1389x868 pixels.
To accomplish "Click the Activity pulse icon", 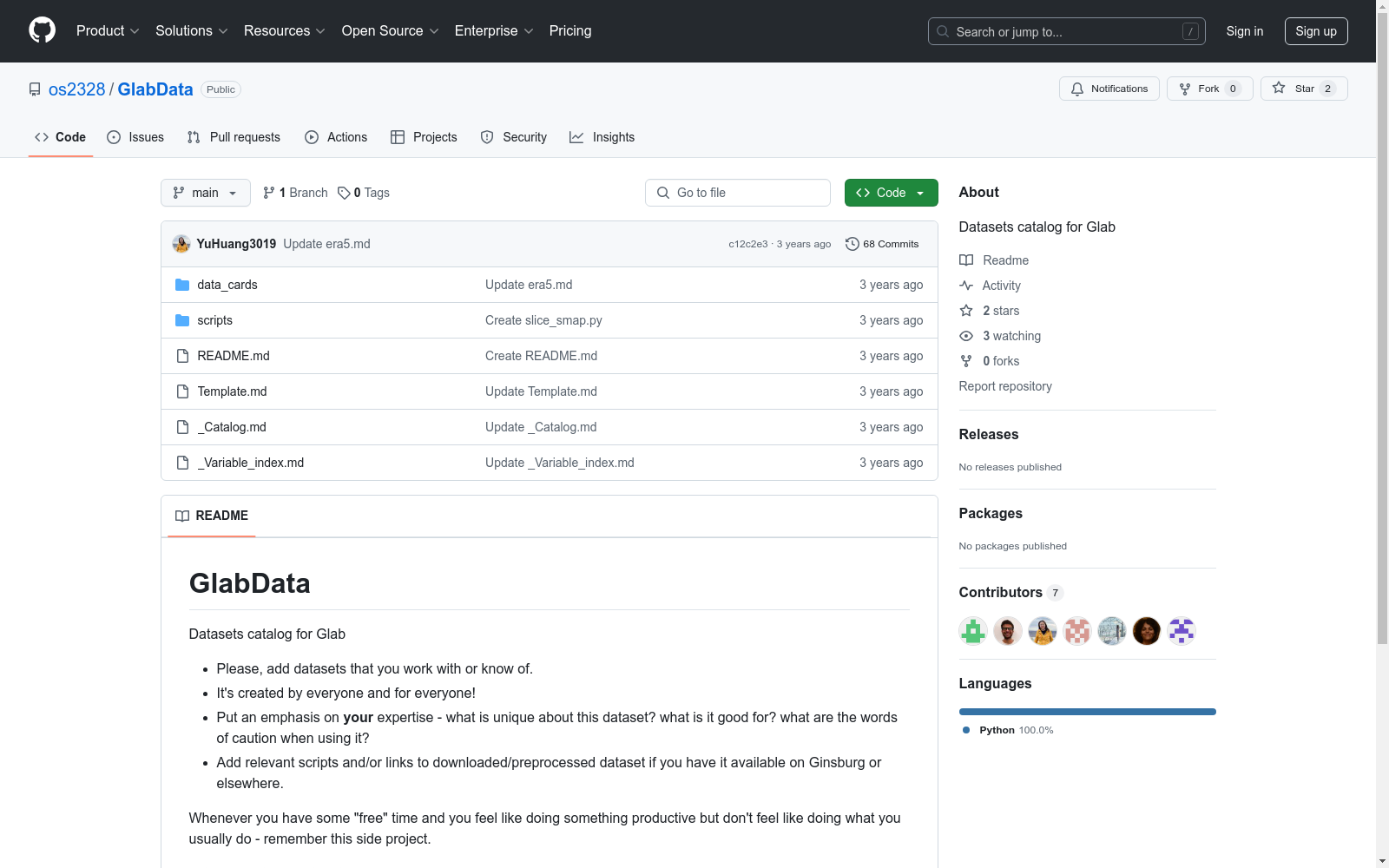I will click(x=966, y=286).
